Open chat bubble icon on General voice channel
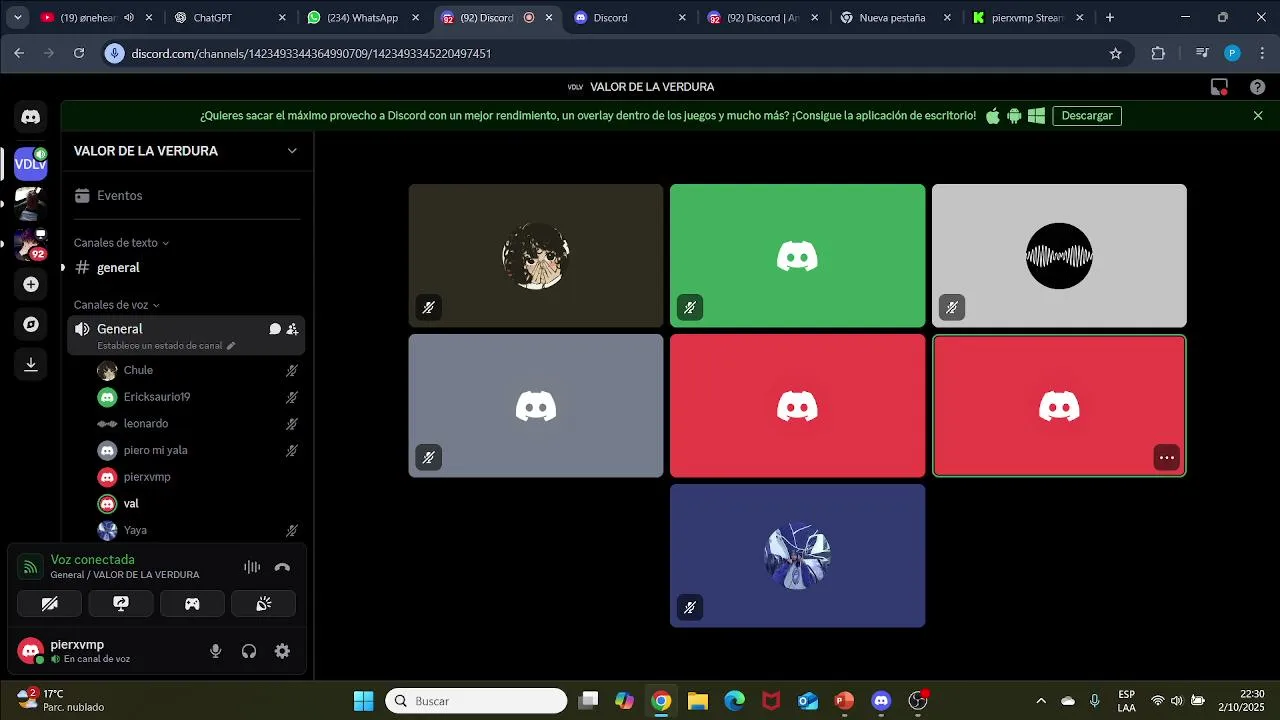This screenshot has height=720, width=1280. click(x=275, y=329)
